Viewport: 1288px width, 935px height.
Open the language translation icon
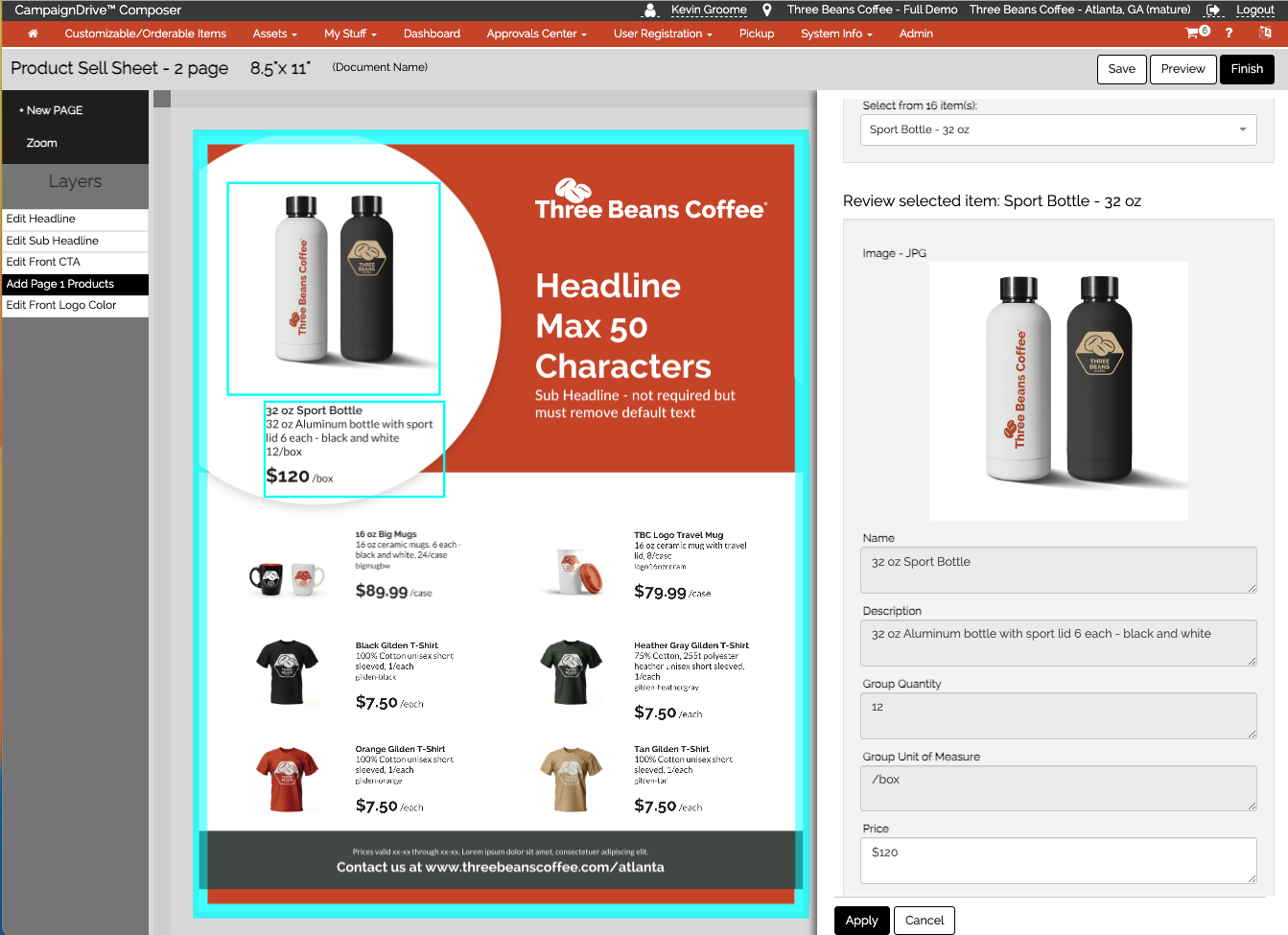pyautogui.click(x=1265, y=34)
